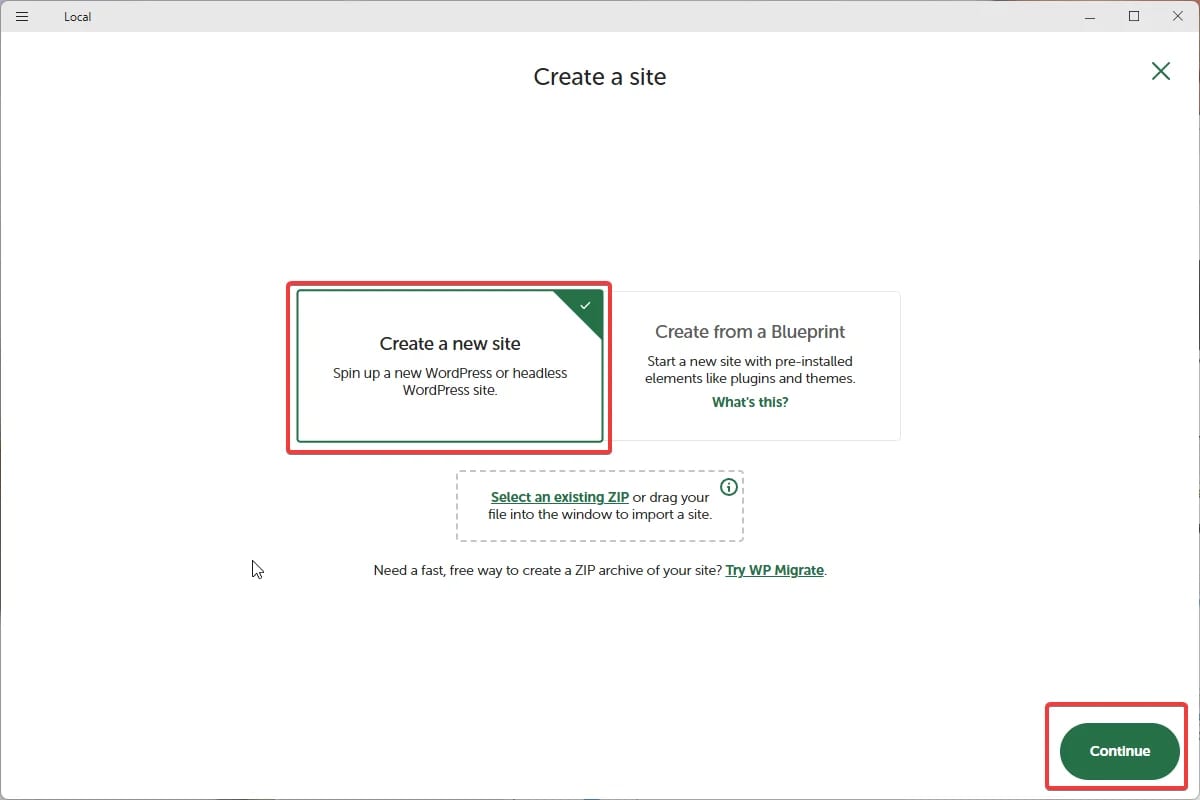1200x800 pixels.
Task: Click the Select an existing ZIP link
Action: coord(559,496)
